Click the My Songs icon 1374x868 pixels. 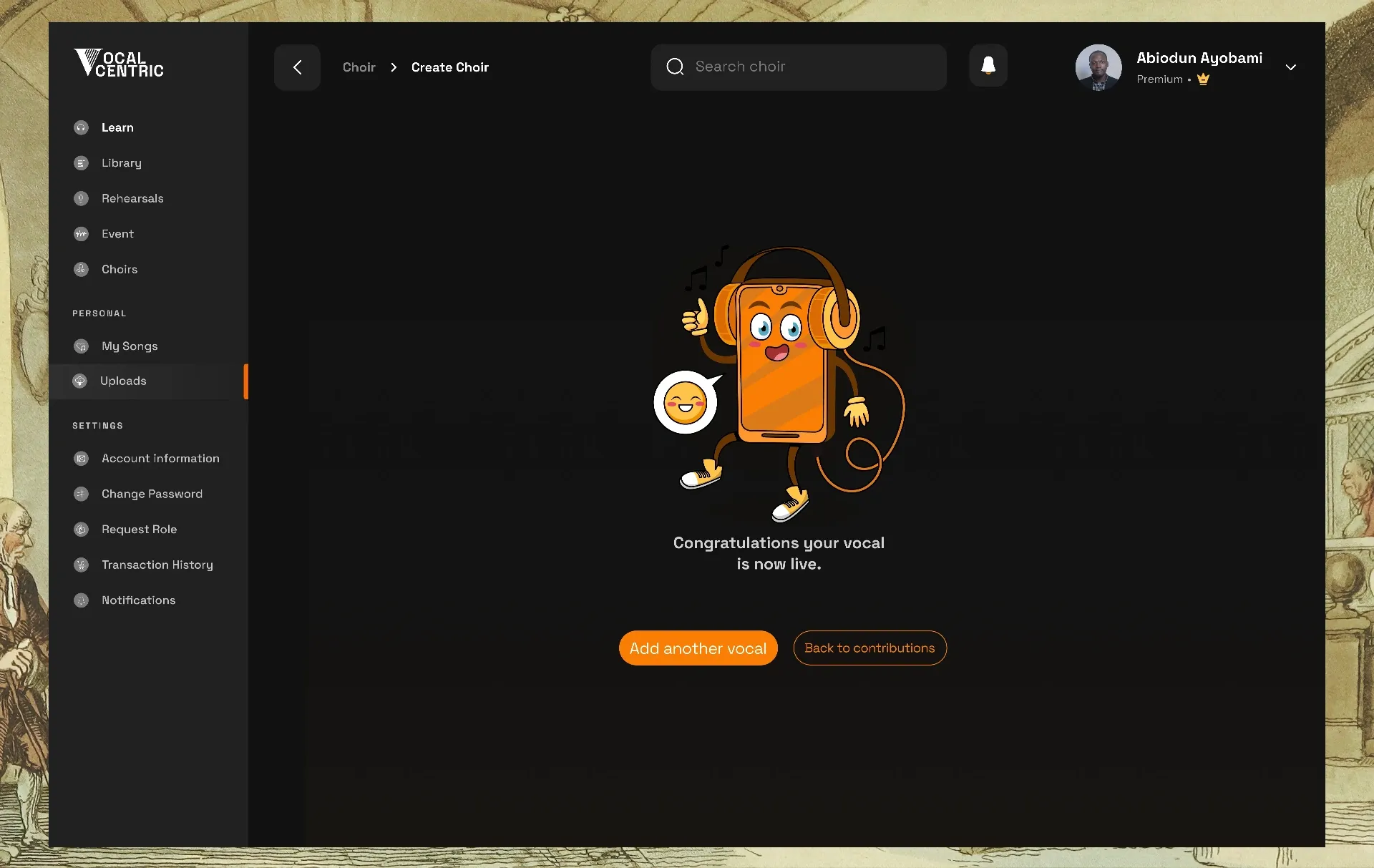coord(81,346)
